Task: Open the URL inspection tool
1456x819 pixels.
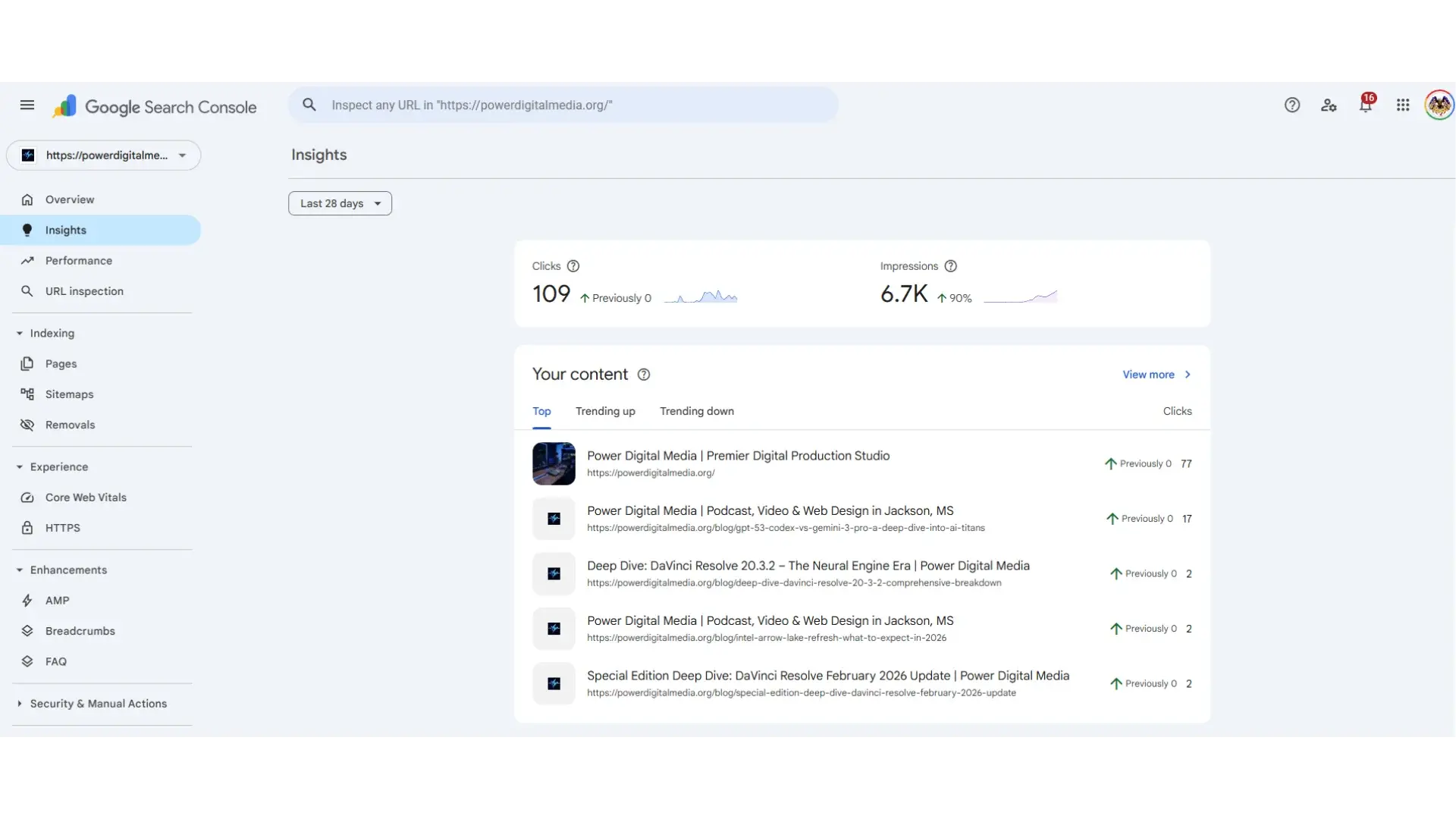Action: (84, 290)
